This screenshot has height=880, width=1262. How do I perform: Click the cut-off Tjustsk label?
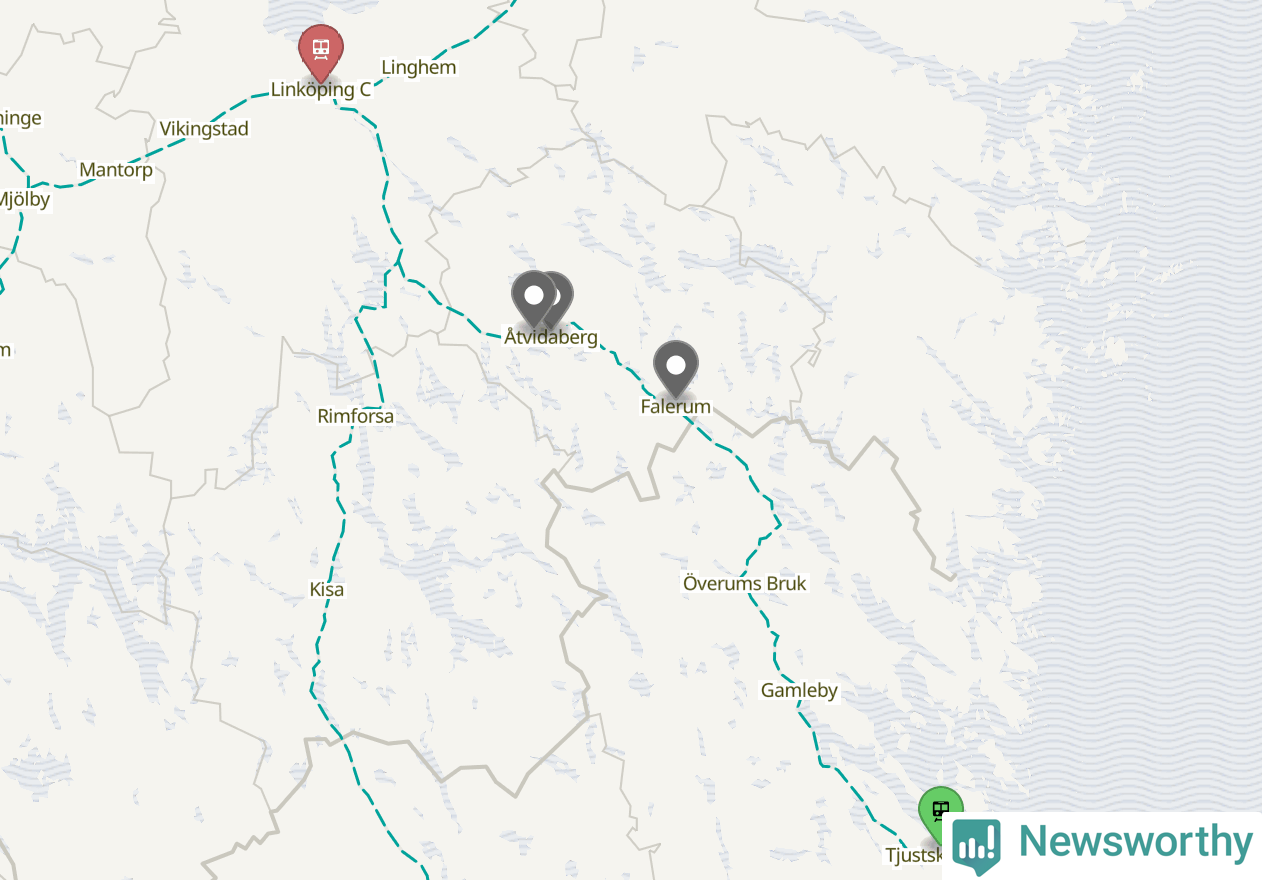point(915,856)
